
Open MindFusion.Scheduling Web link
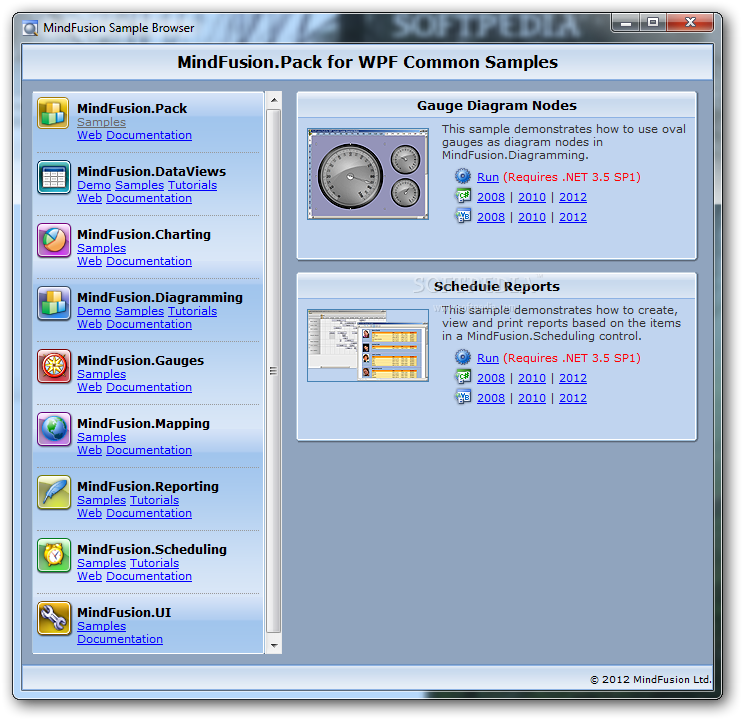click(x=90, y=576)
